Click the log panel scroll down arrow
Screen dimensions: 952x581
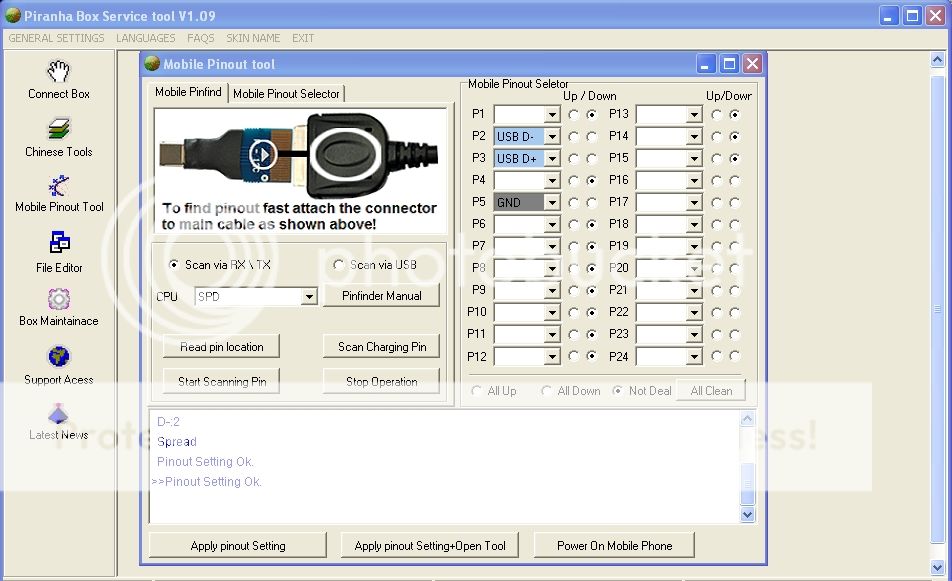pos(747,514)
